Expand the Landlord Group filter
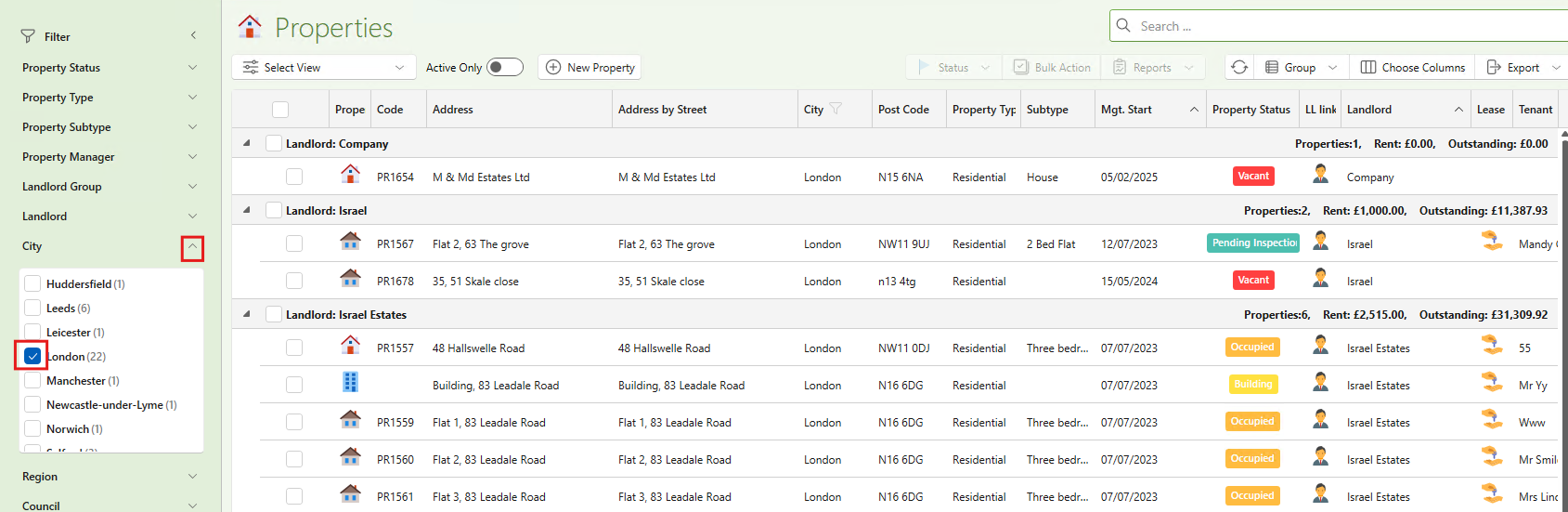 [192, 186]
